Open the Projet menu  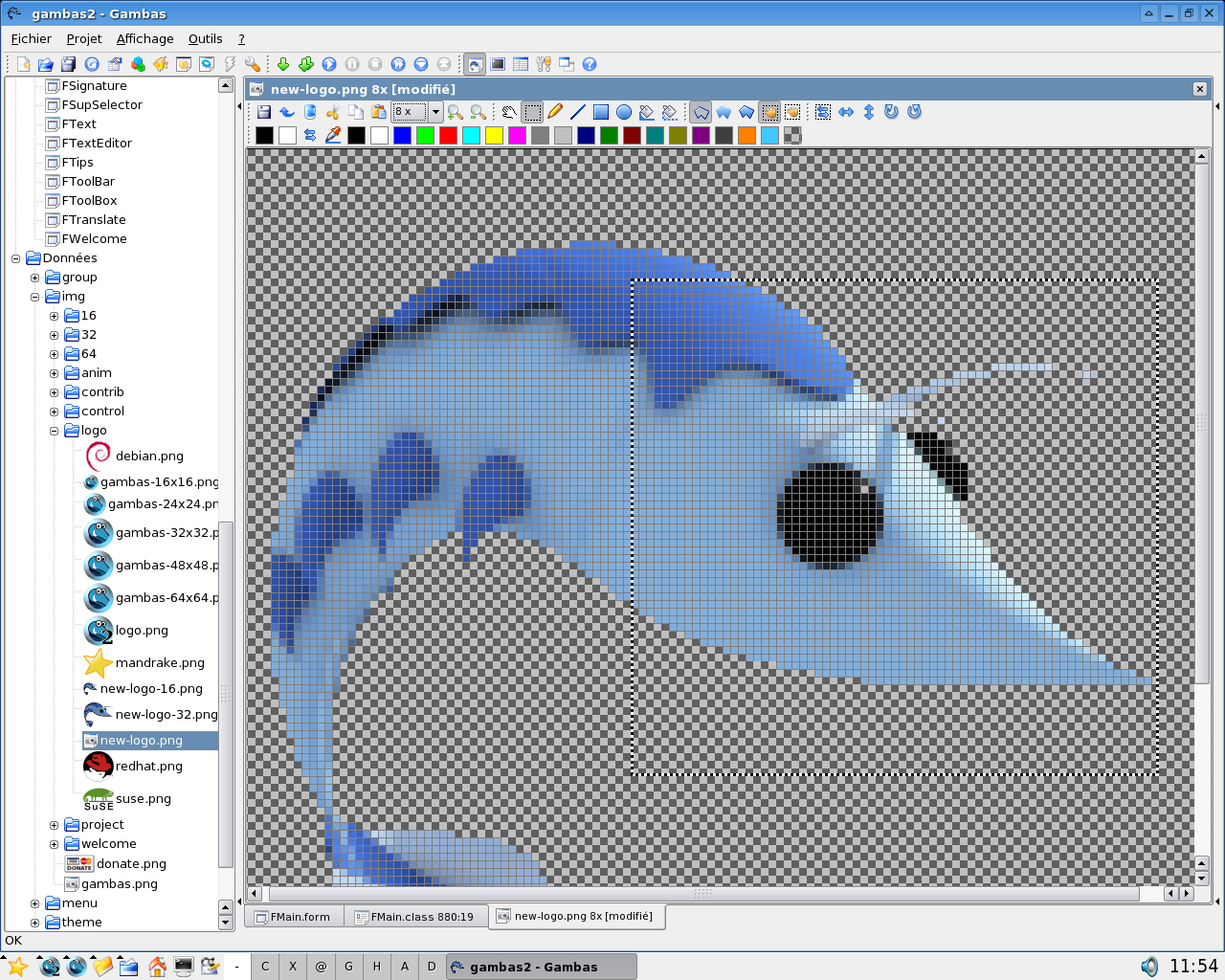tap(84, 39)
